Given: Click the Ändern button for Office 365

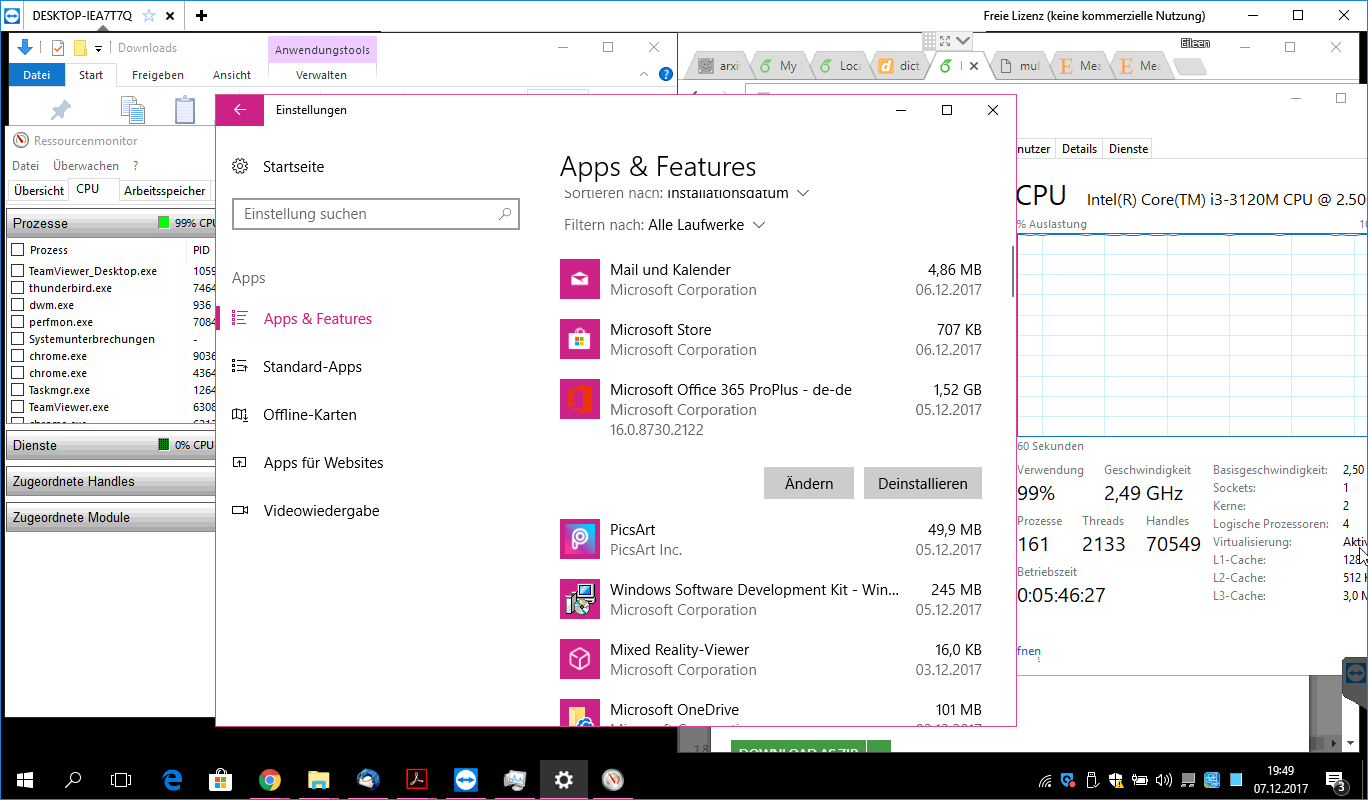Looking at the screenshot, I should pyautogui.click(x=809, y=483).
